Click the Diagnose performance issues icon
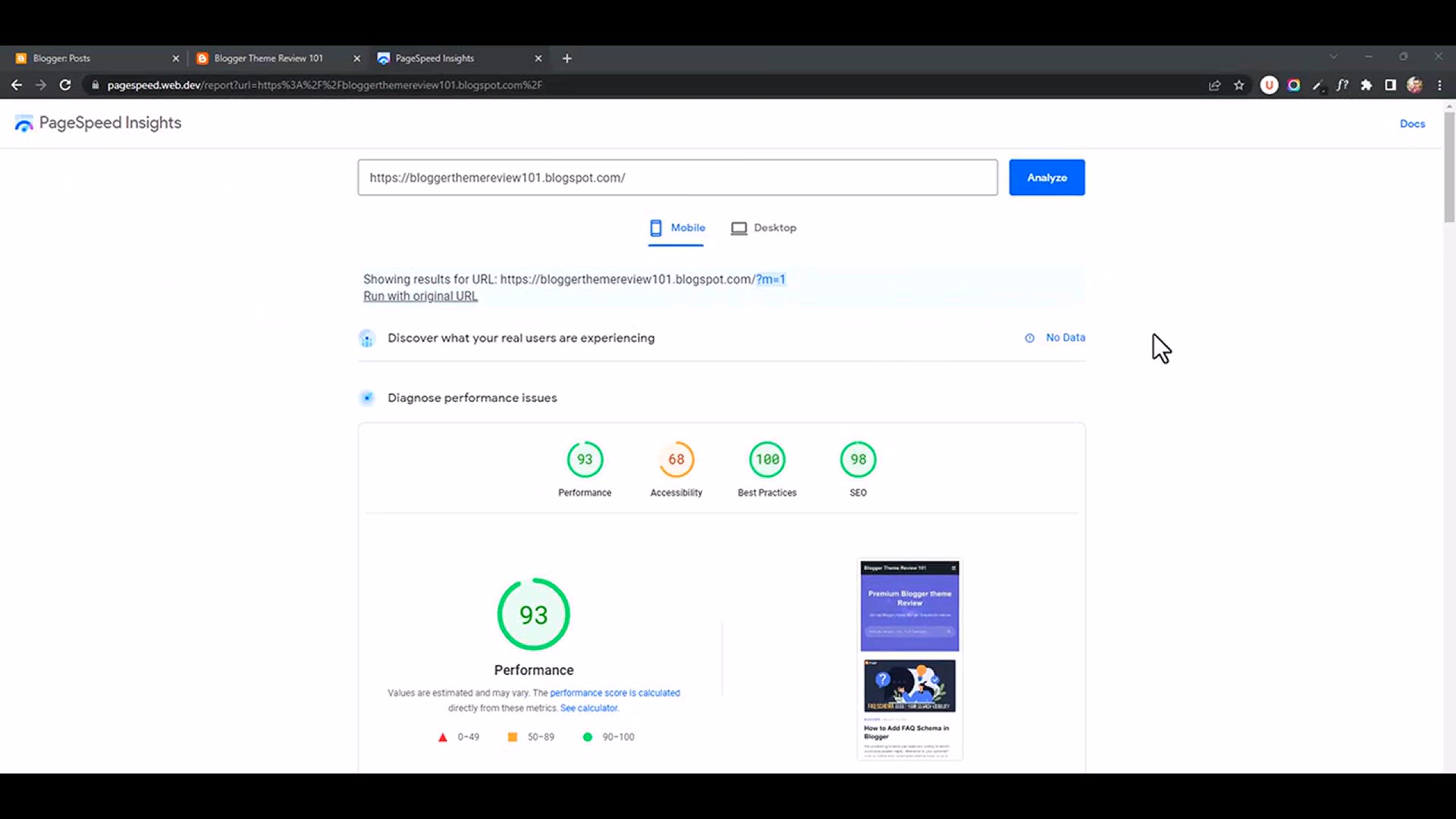The width and height of the screenshot is (1456, 819). click(x=367, y=398)
